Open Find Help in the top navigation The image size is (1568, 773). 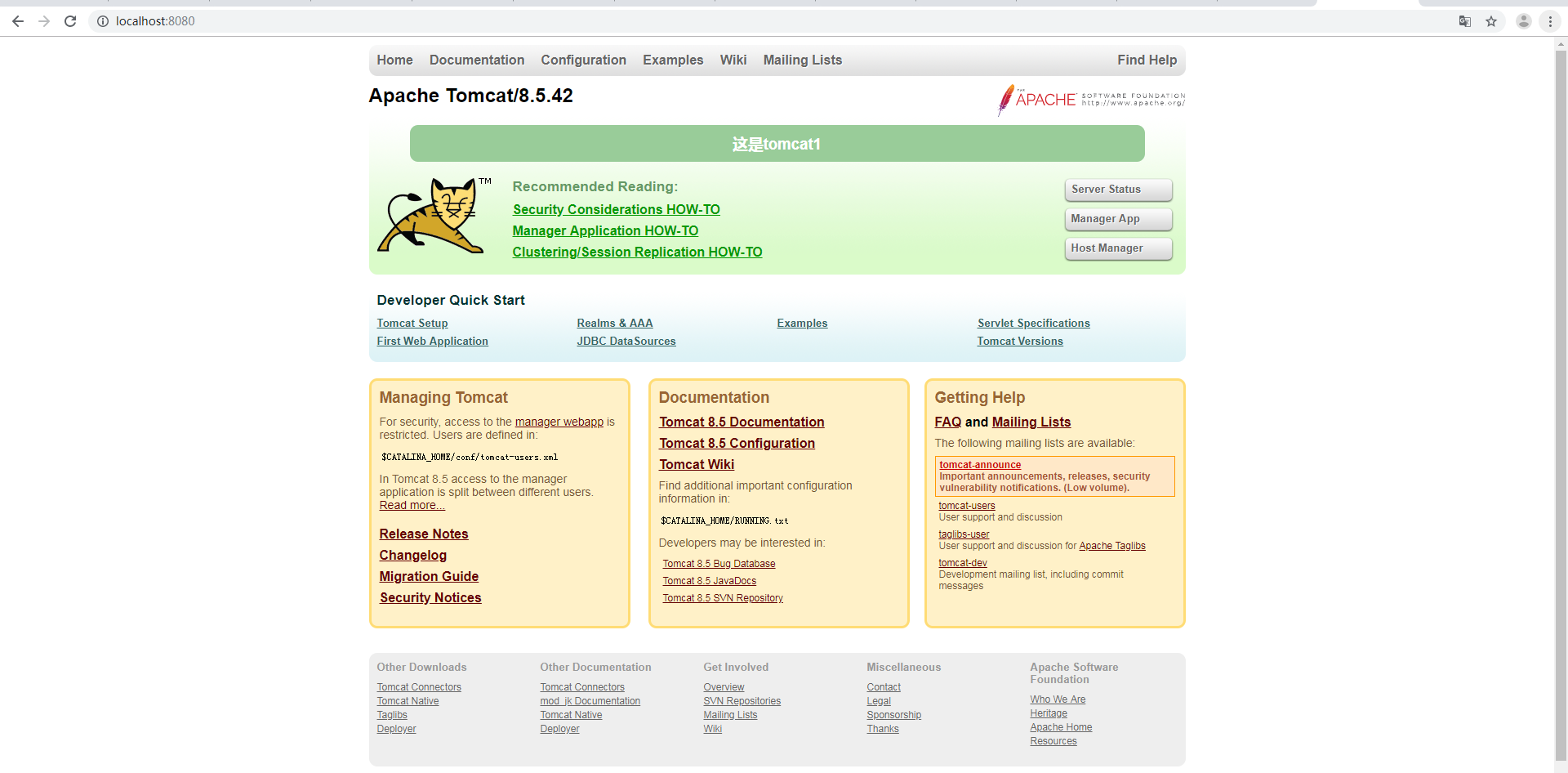click(1147, 60)
